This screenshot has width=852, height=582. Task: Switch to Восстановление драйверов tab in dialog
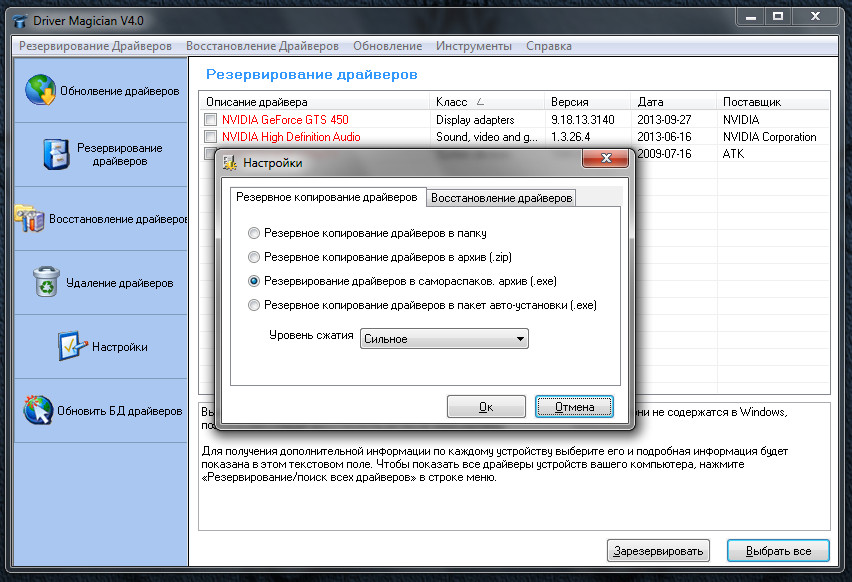502,198
